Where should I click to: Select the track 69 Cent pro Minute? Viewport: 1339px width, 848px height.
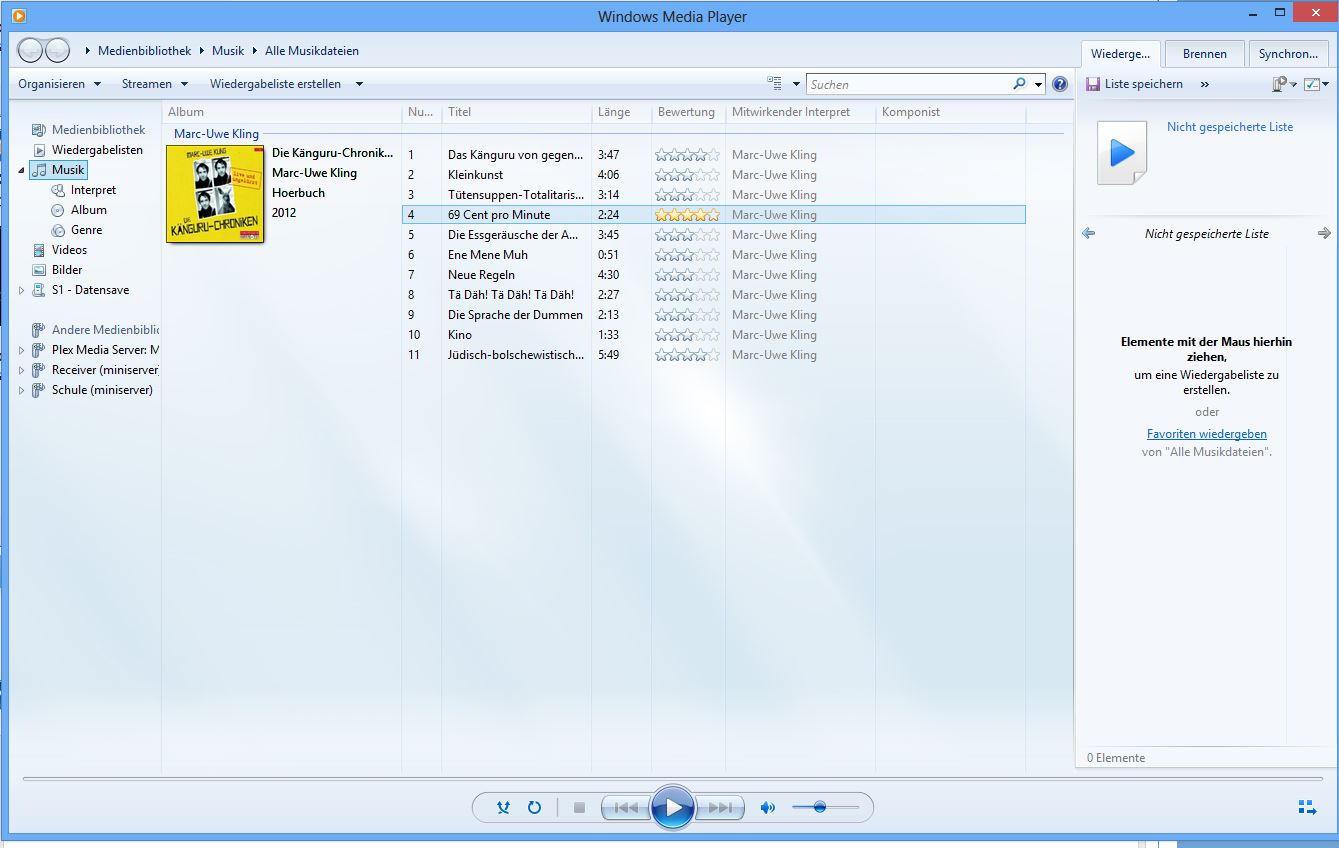713,215
